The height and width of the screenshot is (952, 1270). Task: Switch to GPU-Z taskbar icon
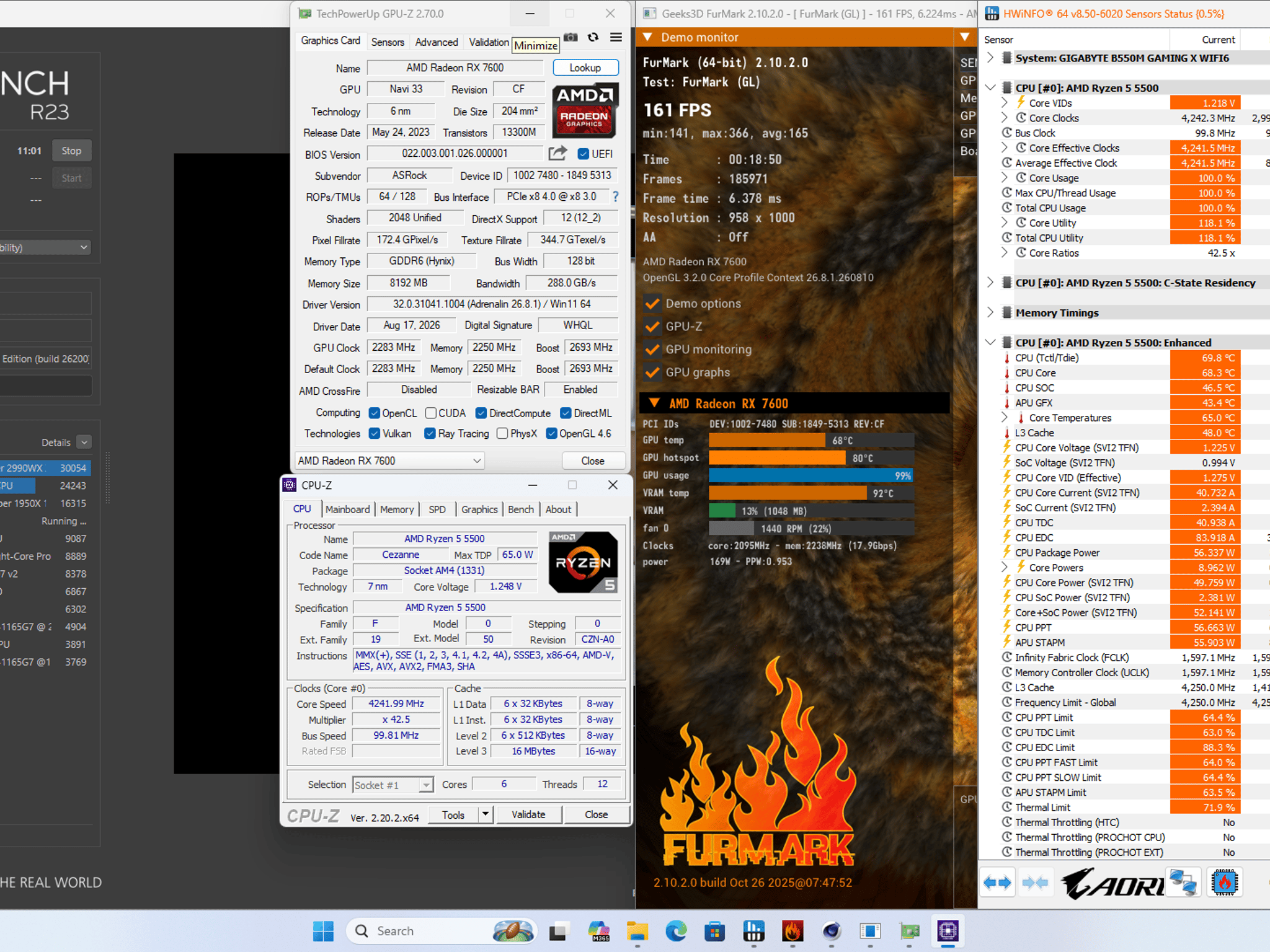(x=910, y=931)
